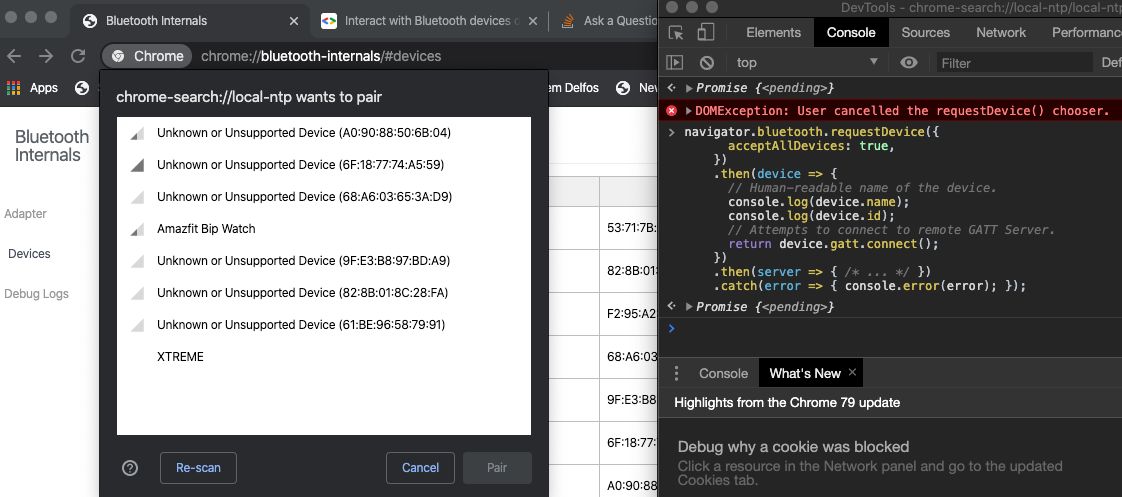Image resolution: width=1122 pixels, height=497 pixels.
Task: Select the XTREME device
Action: 323,357
